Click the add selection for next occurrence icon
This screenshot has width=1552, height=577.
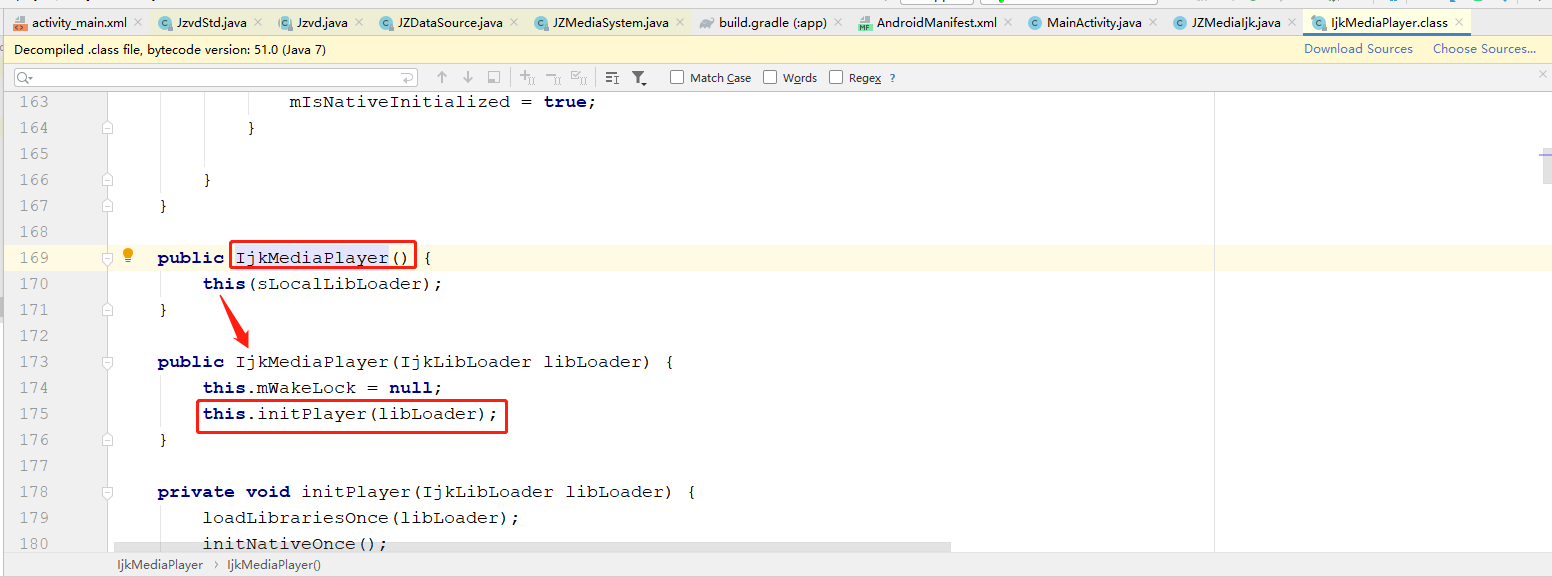coord(528,77)
